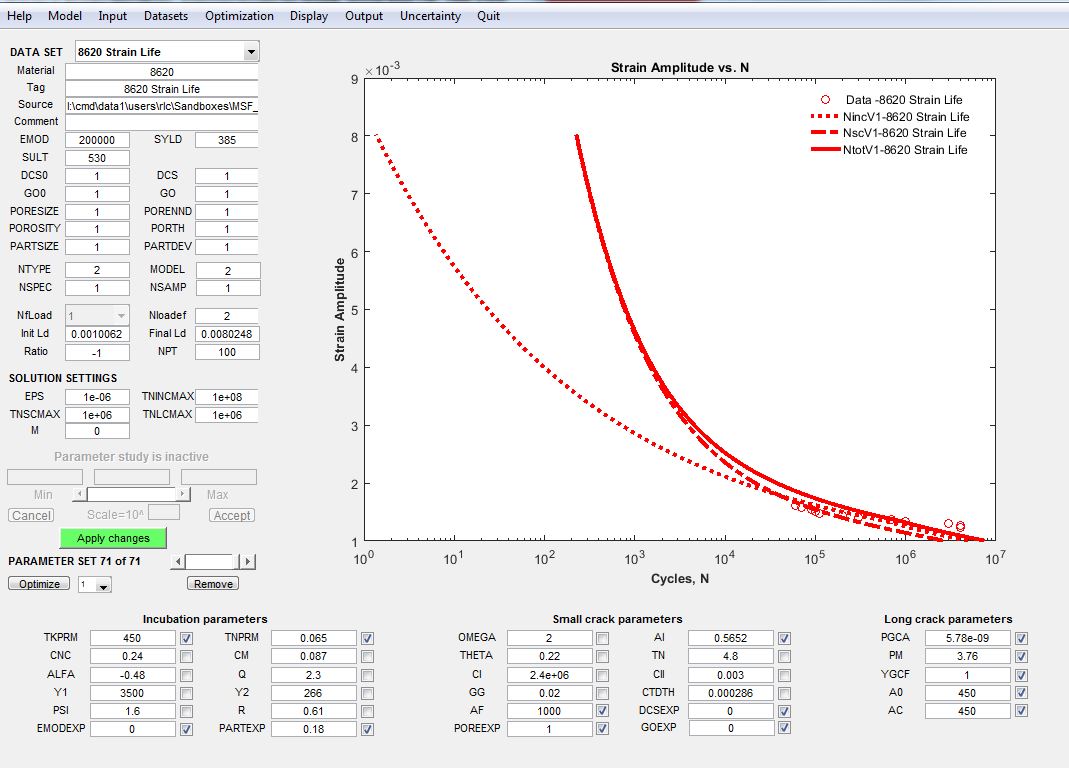Image resolution: width=1069 pixels, height=768 pixels.
Task: Click the Apply changes button
Action: click(113, 538)
